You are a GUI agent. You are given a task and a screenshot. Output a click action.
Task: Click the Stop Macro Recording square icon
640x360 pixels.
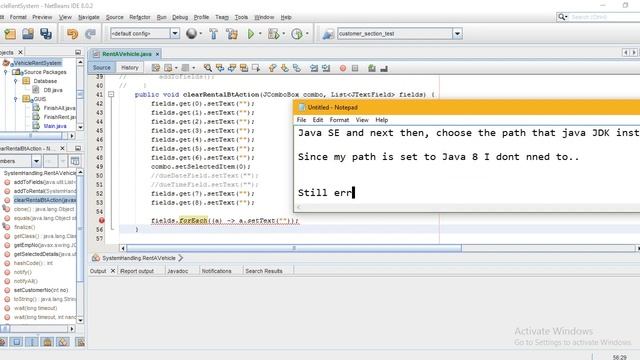tap(355, 68)
